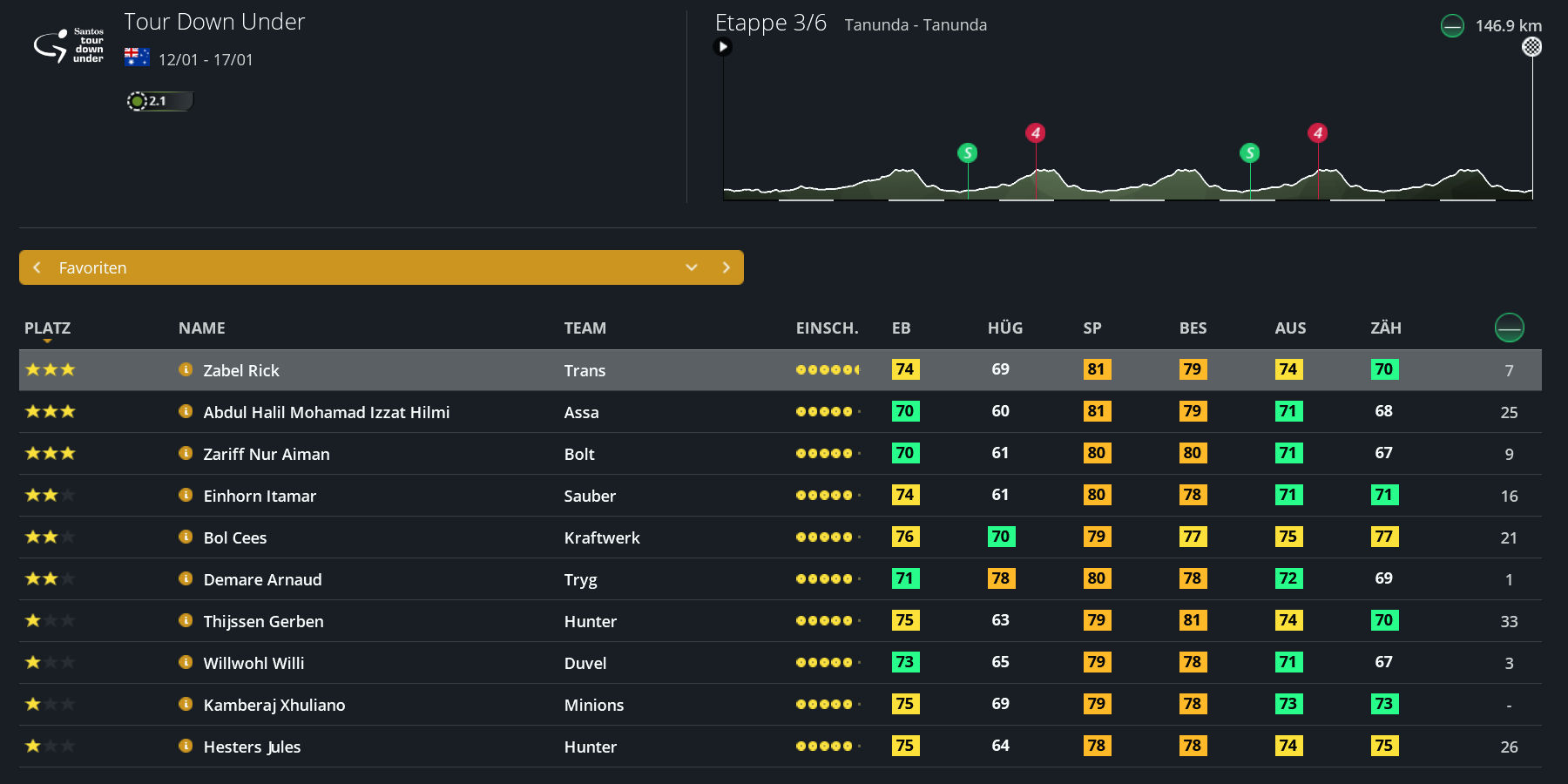Go to next view with right chevron
The height and width of the screenshot is (784, 1568).
[726, 267]
